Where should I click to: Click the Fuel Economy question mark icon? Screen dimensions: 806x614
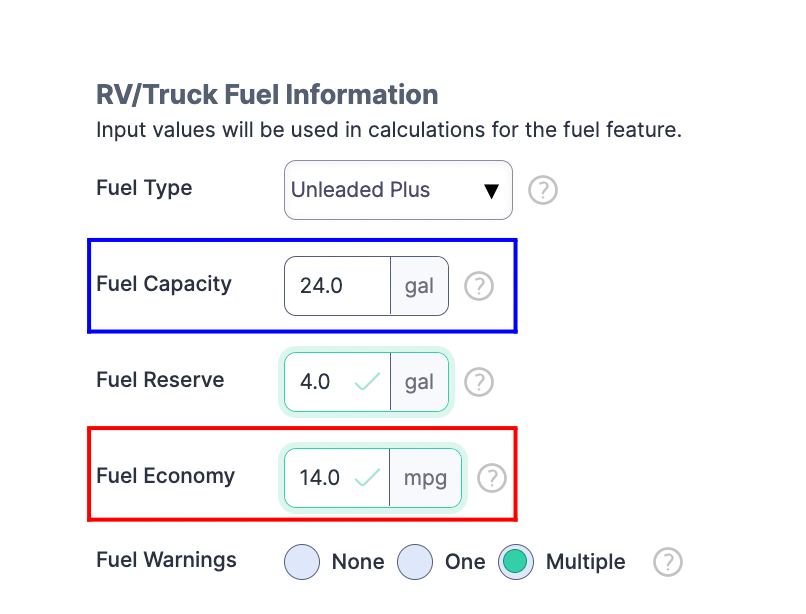pyautogui.click(x=492, y=478)
